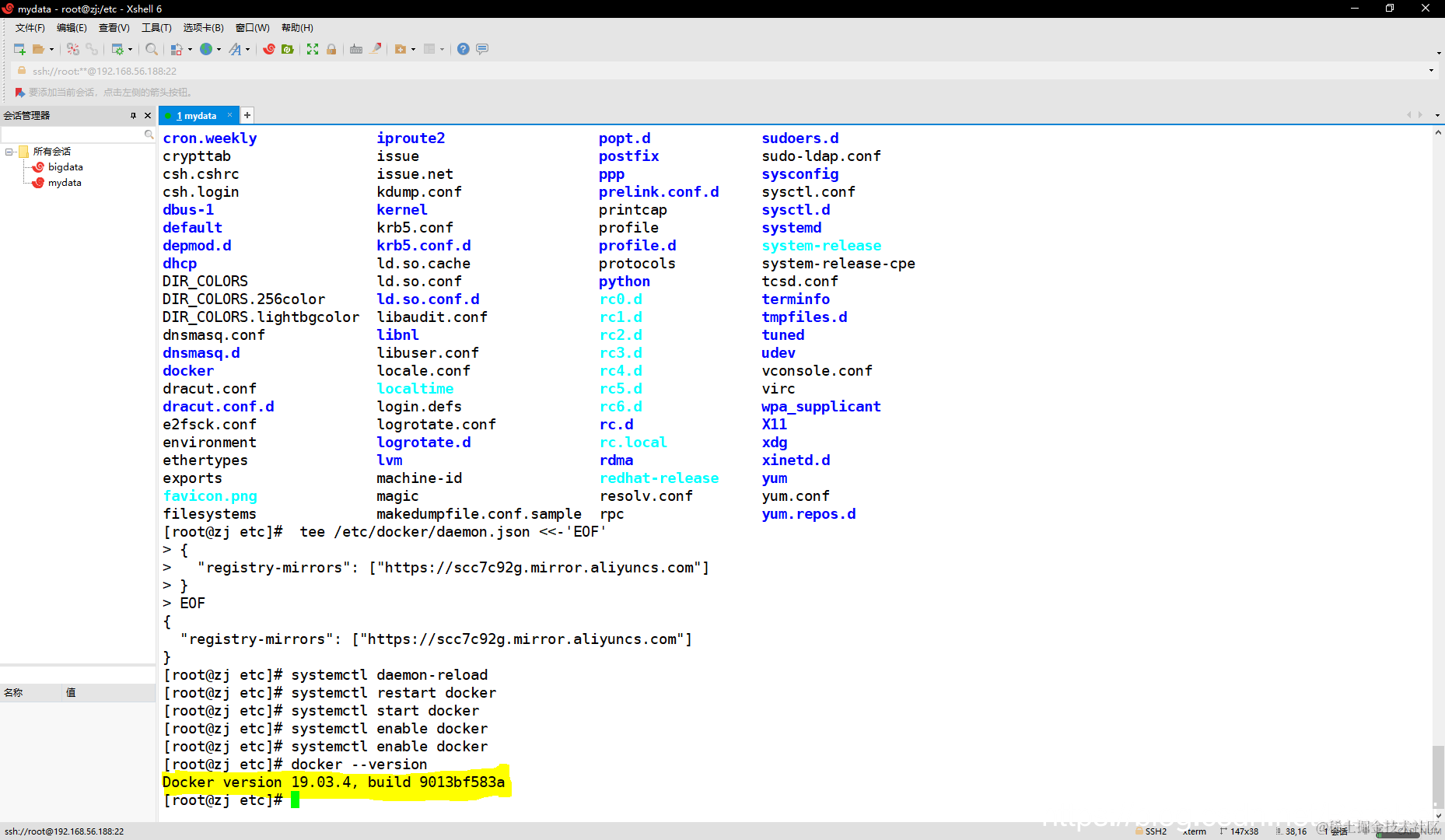Click the tab list dropdown arrow

click(x=1437, y=115)
